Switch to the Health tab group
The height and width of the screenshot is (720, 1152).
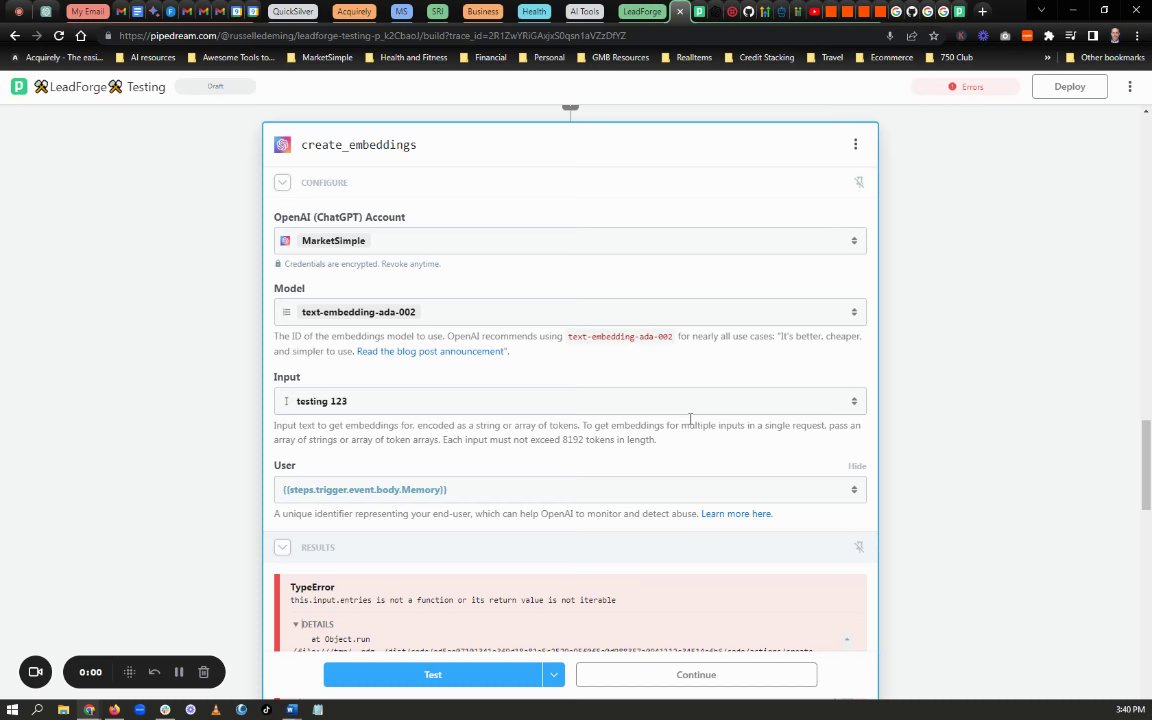534,11
